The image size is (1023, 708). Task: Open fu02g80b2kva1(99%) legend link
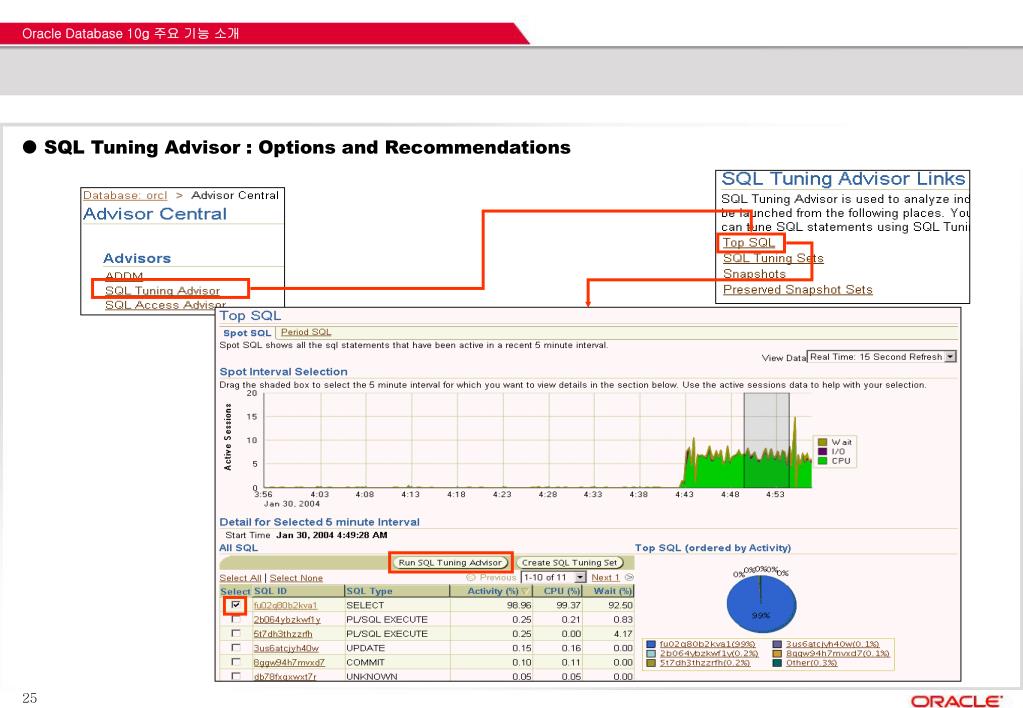[x=707, y=644]
